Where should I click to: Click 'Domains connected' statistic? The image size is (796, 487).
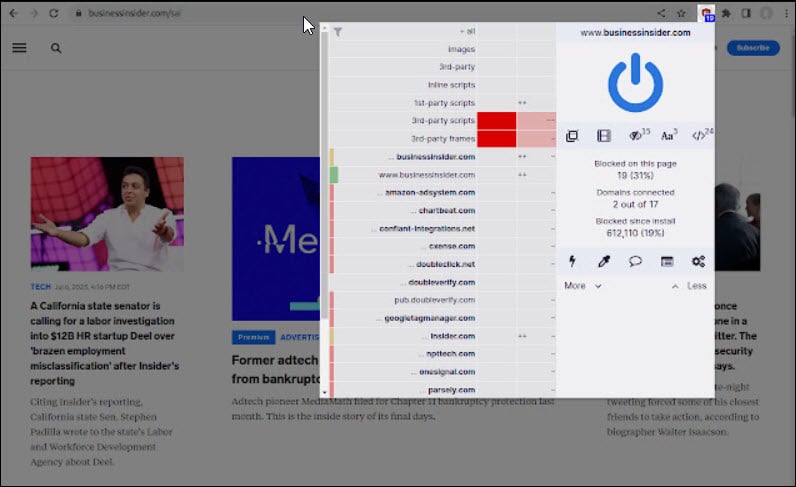[x=635, y=198]
